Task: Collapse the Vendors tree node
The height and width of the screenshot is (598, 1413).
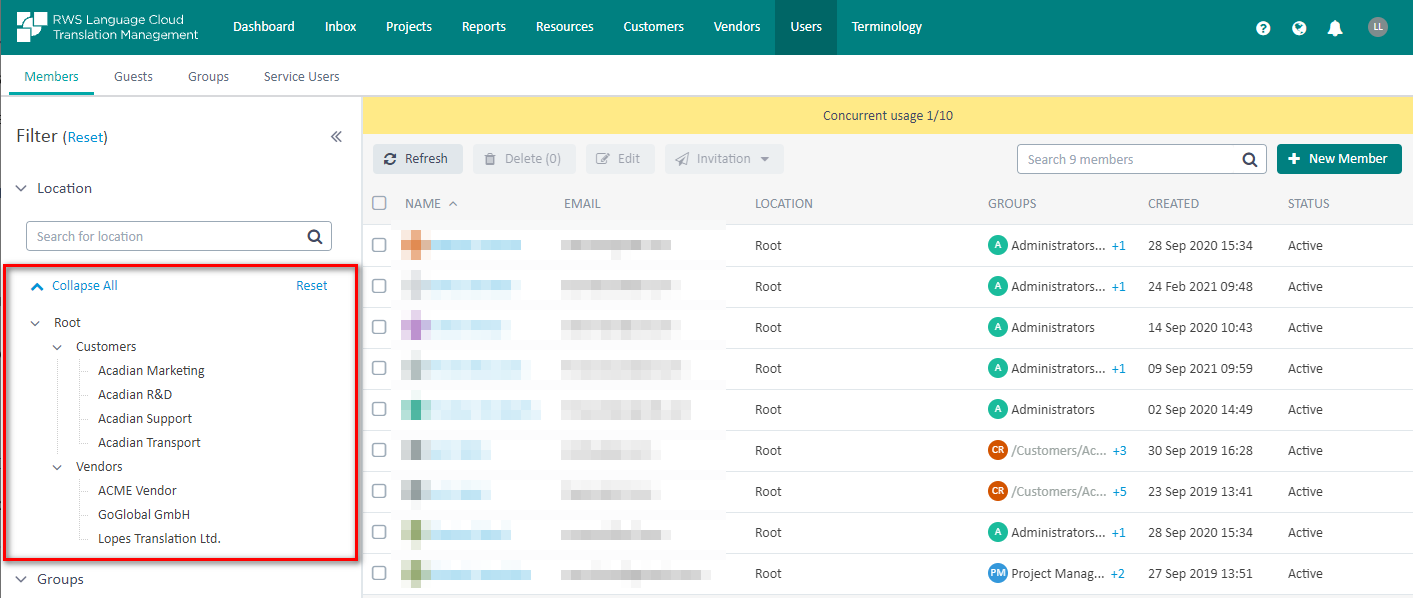Action: point(57,467)
